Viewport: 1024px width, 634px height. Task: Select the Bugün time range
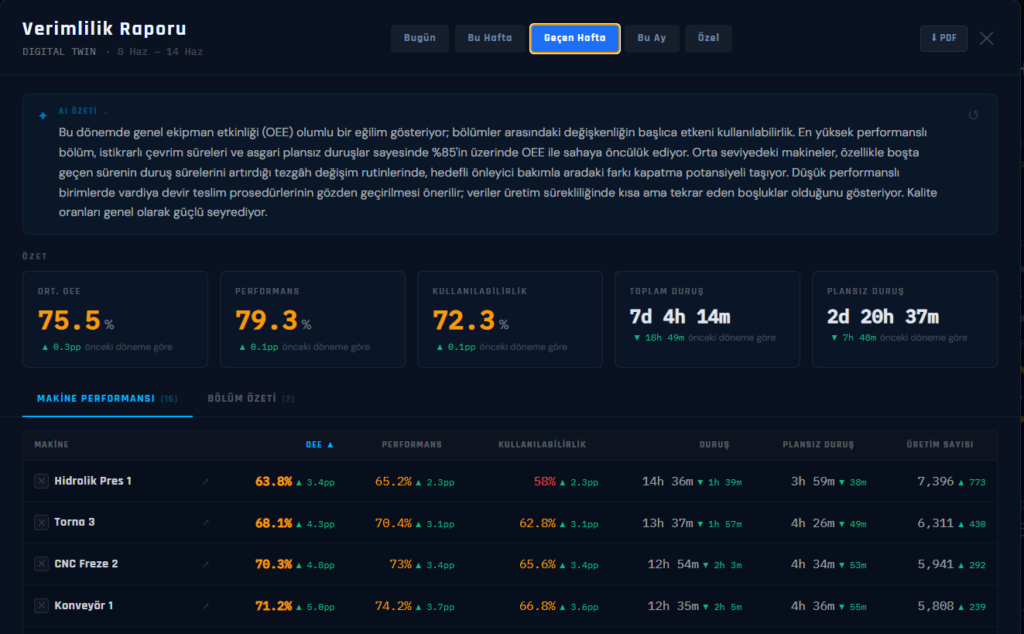(x=419, y=38)
